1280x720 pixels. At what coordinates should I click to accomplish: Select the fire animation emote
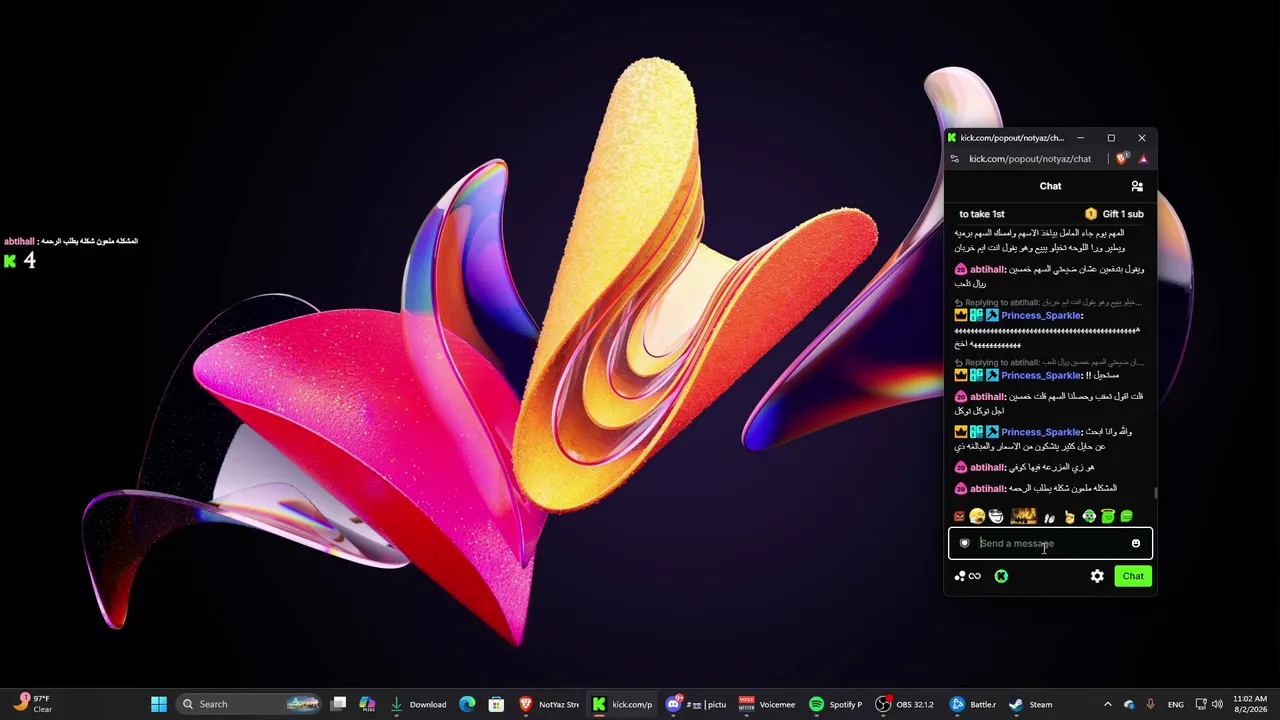(x=1023, y=517)
